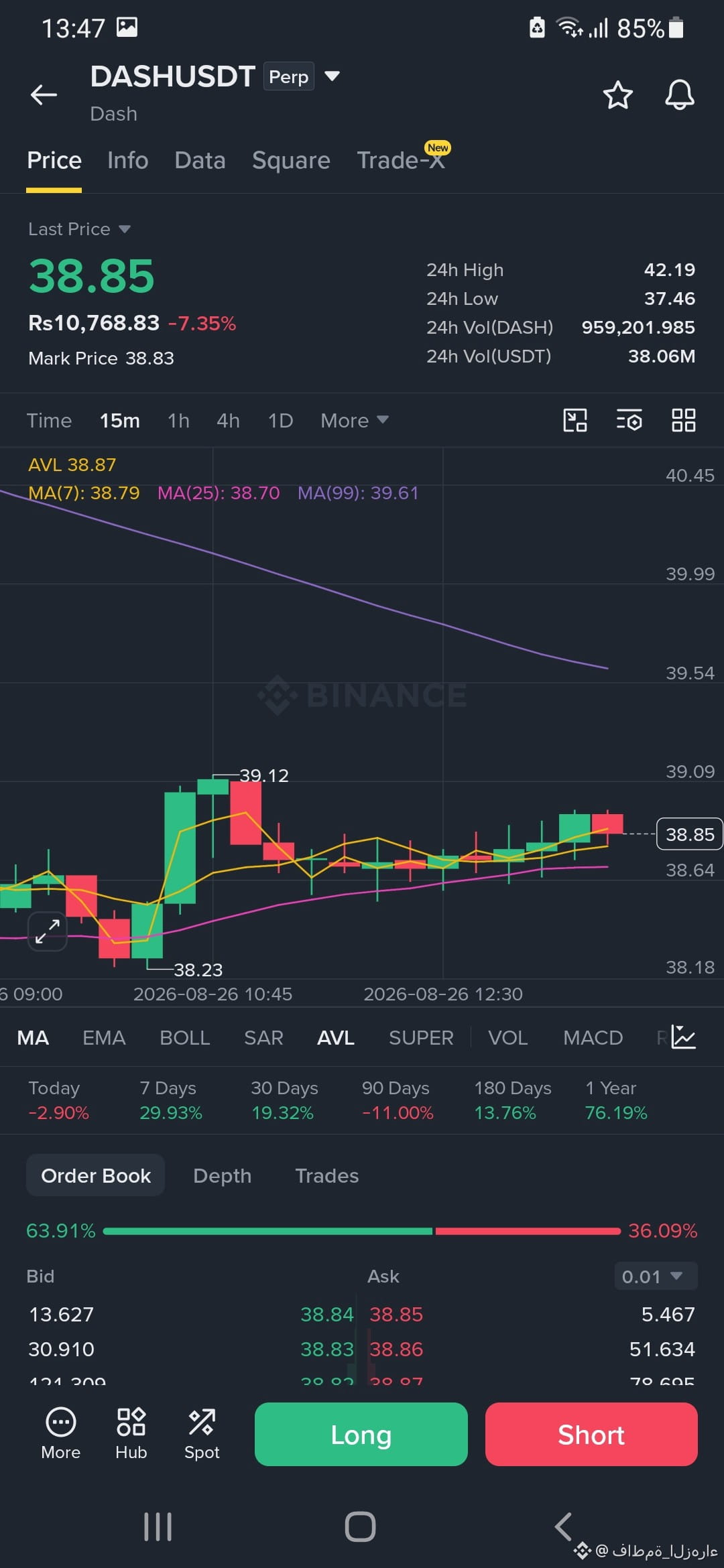Select 1h timeframe
Viewport: 724px width, 1568px height.
point(178,420)
